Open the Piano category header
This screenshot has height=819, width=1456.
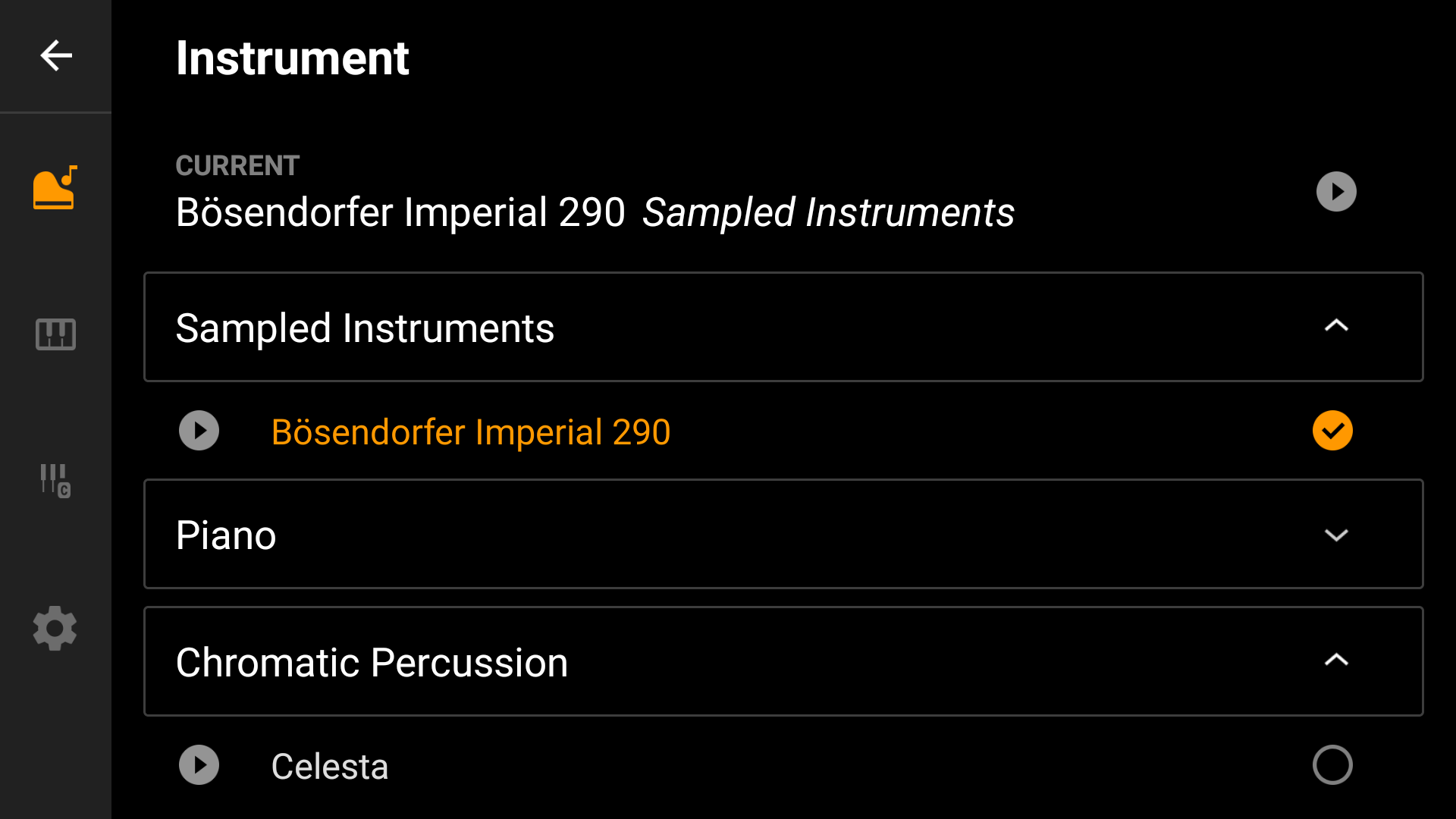point(225,535)
